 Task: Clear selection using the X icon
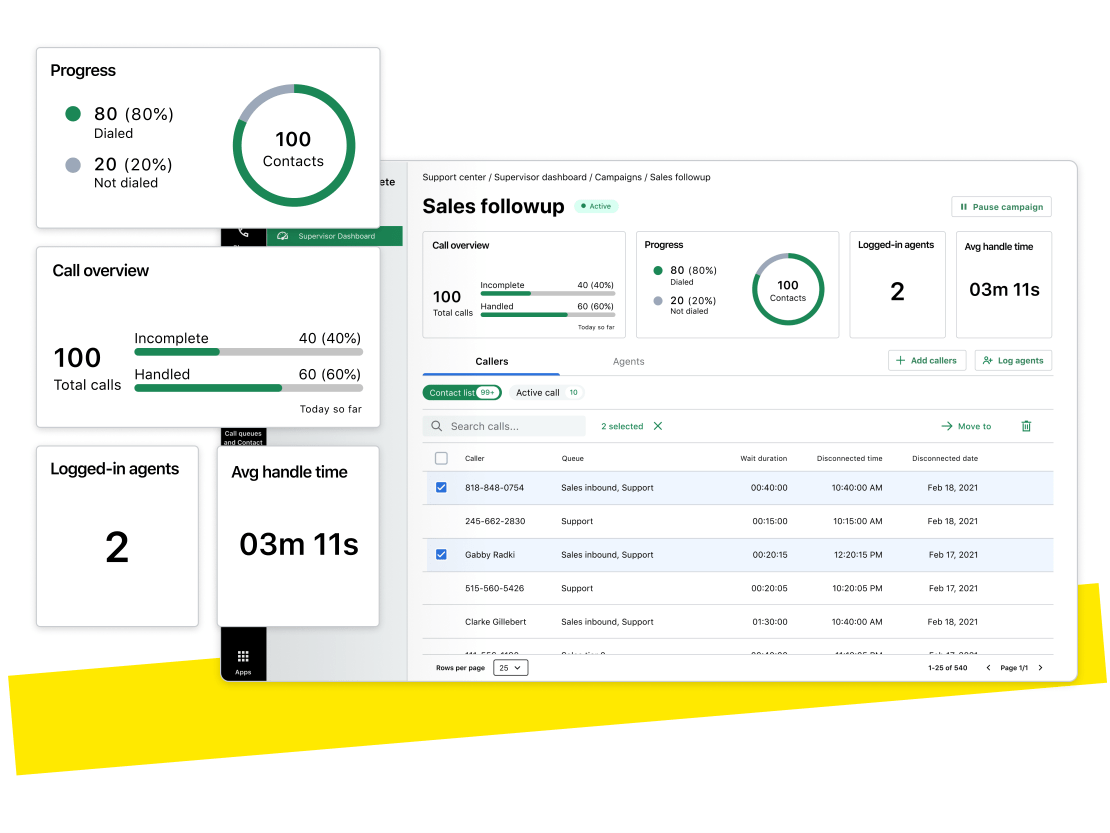pyautogui.click(x=657, y=426)
